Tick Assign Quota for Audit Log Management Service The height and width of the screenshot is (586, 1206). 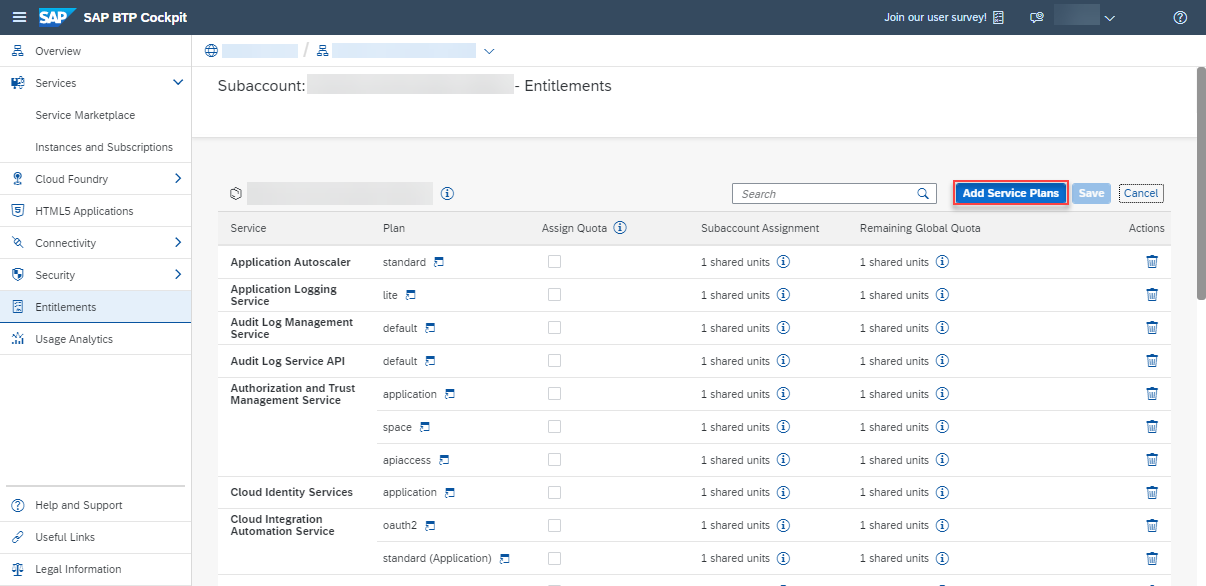coord(554,328)
